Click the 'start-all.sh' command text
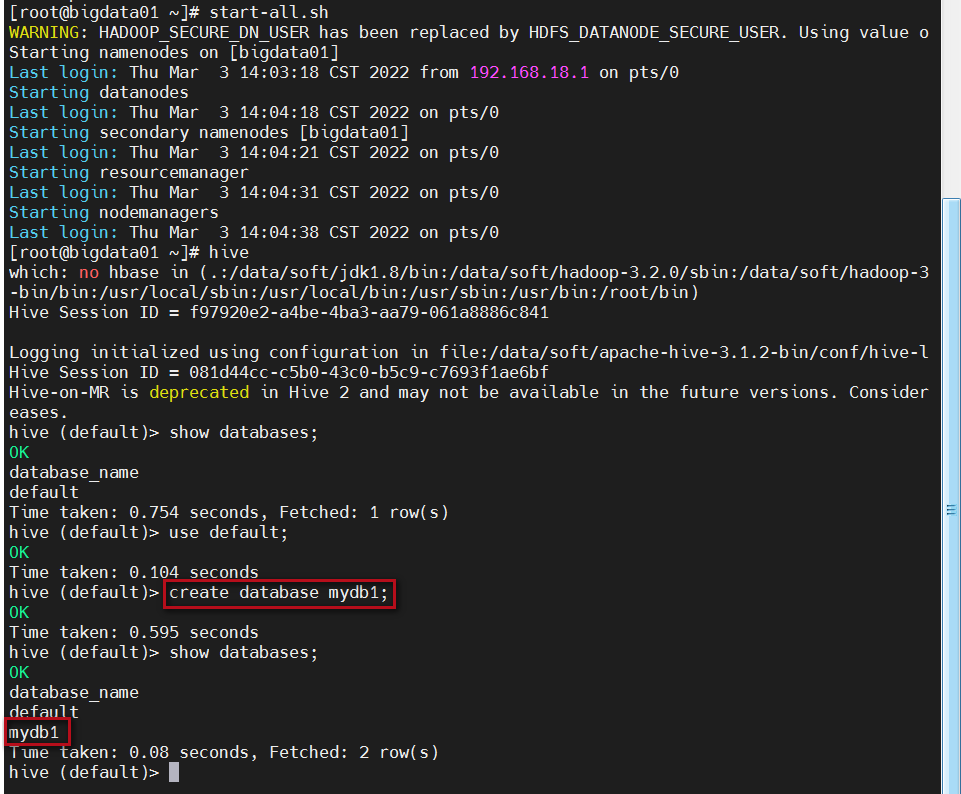Screen dimensions: 961x794 click(x=268, y=12)
